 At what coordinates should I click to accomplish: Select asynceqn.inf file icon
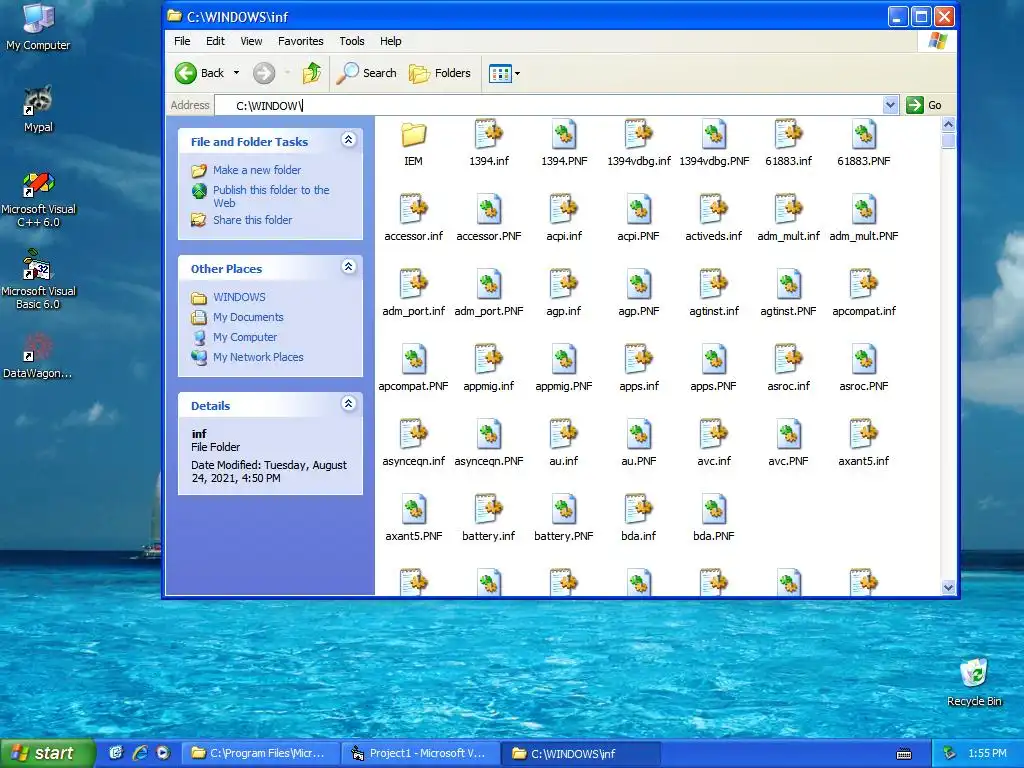[413, 434]
